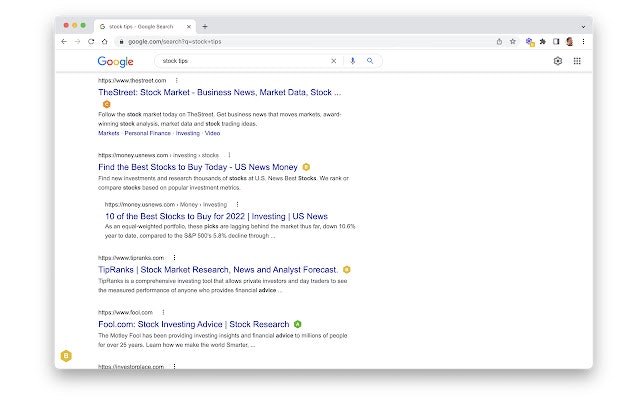The image size is (640, 400).
Task: Open more options for tipranks.com result
Action: [174, 258]
